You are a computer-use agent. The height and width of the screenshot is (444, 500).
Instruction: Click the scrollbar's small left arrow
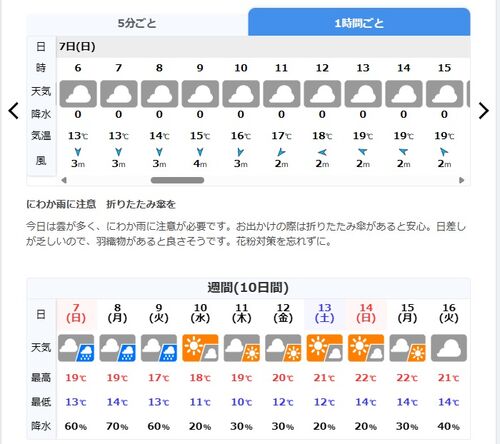64,180
